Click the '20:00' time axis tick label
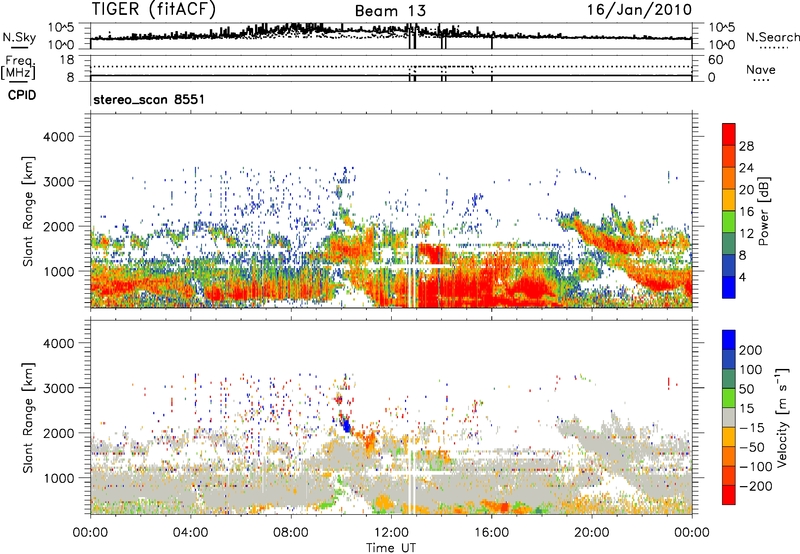 click(592, 533)
